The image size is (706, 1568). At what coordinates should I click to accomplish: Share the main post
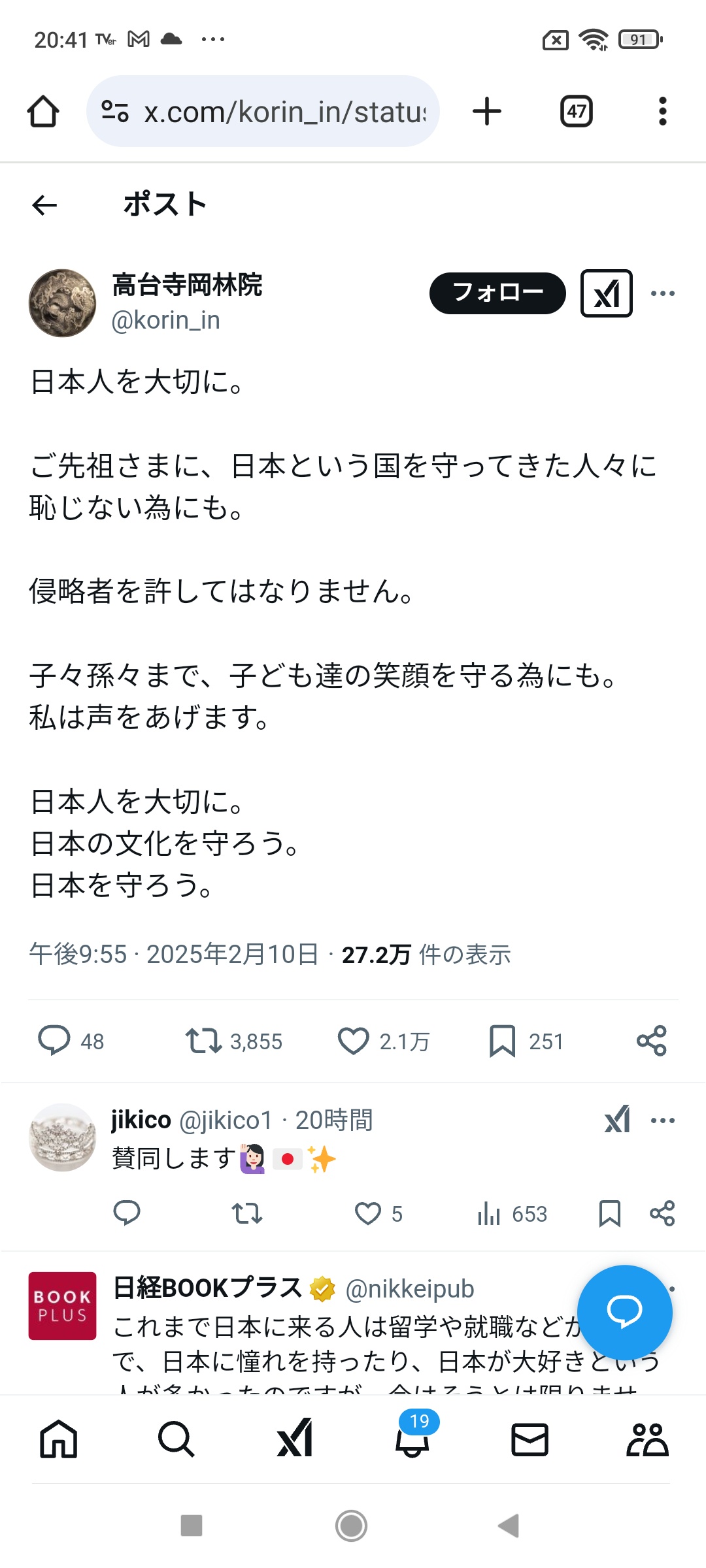point(651,1040)
